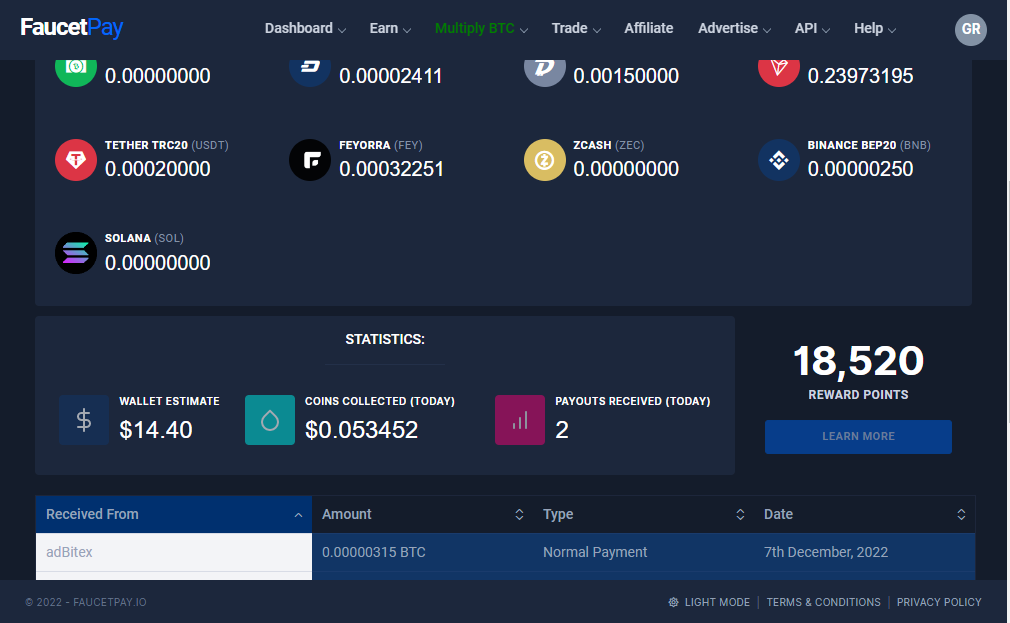Open the Privacy Policy link
The width and height of the screenshot is (1010, 623).
[939, 602]
